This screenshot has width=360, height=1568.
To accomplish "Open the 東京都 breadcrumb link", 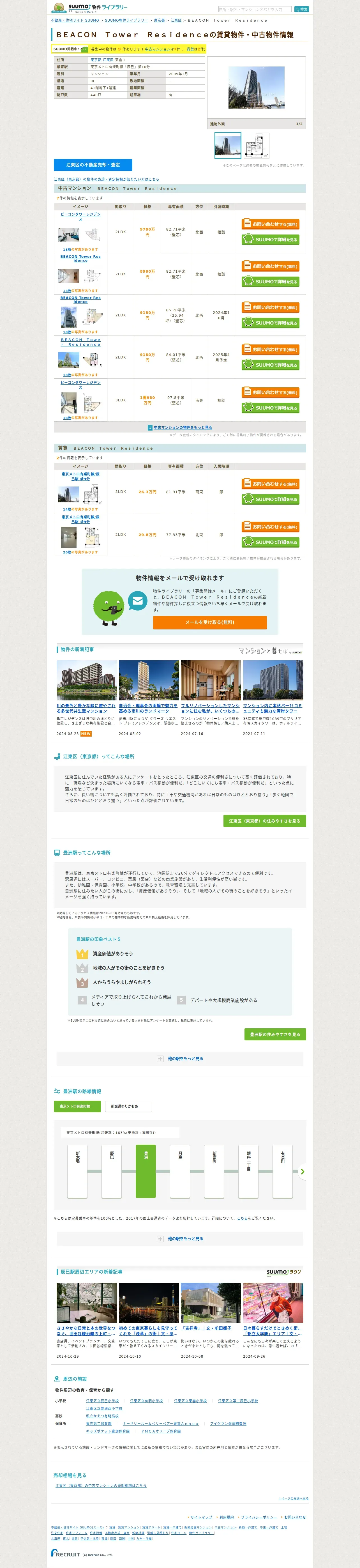I will [x=159, y=20].
